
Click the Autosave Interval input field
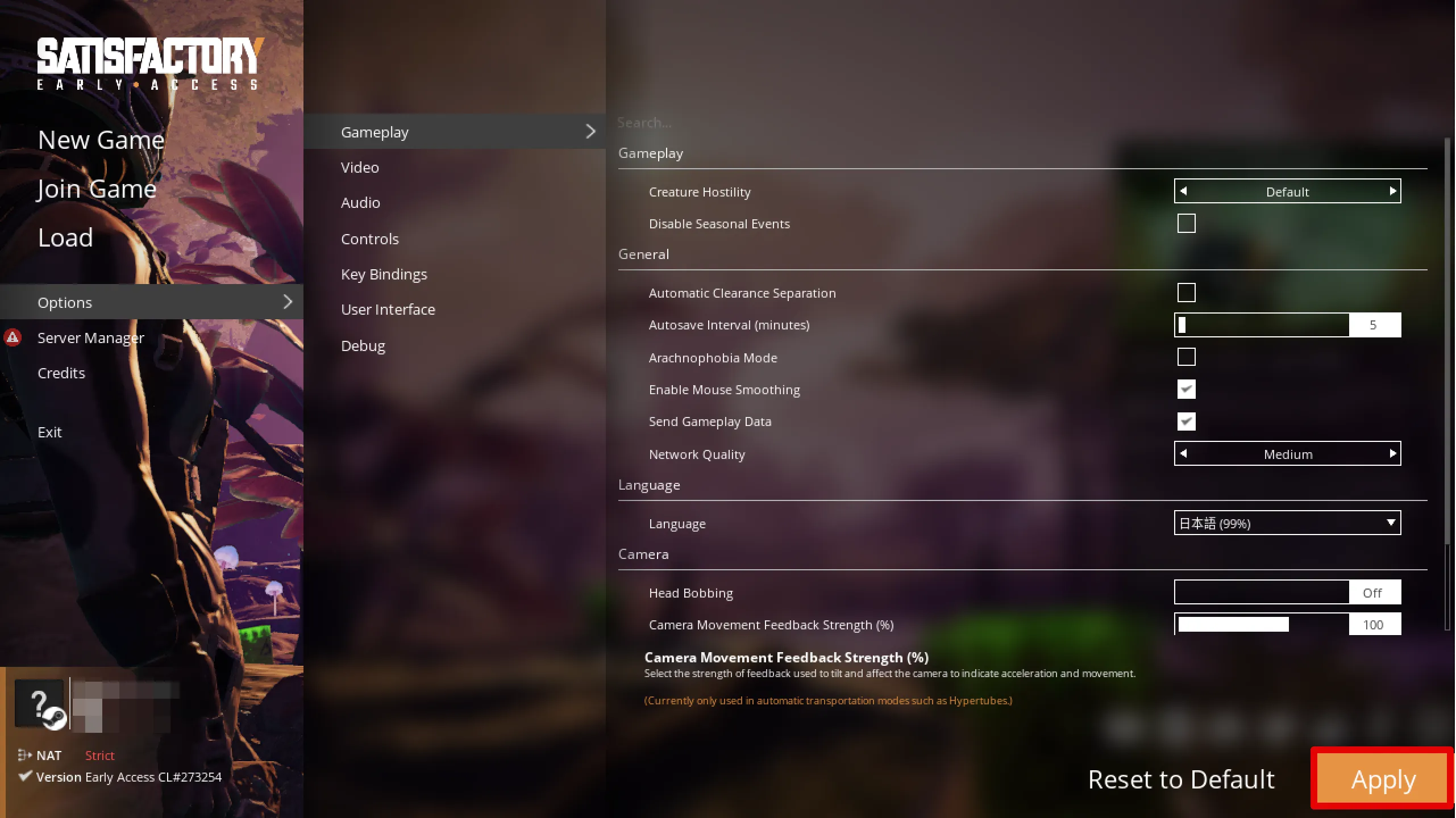click(1374, 324)
